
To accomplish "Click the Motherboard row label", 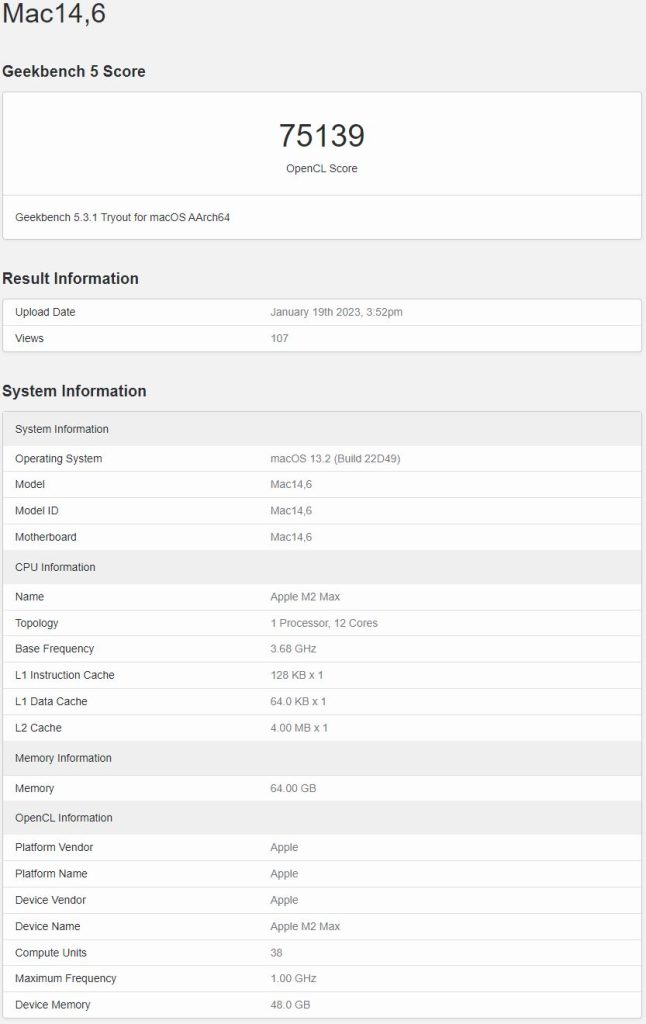I will coord(45,537).
